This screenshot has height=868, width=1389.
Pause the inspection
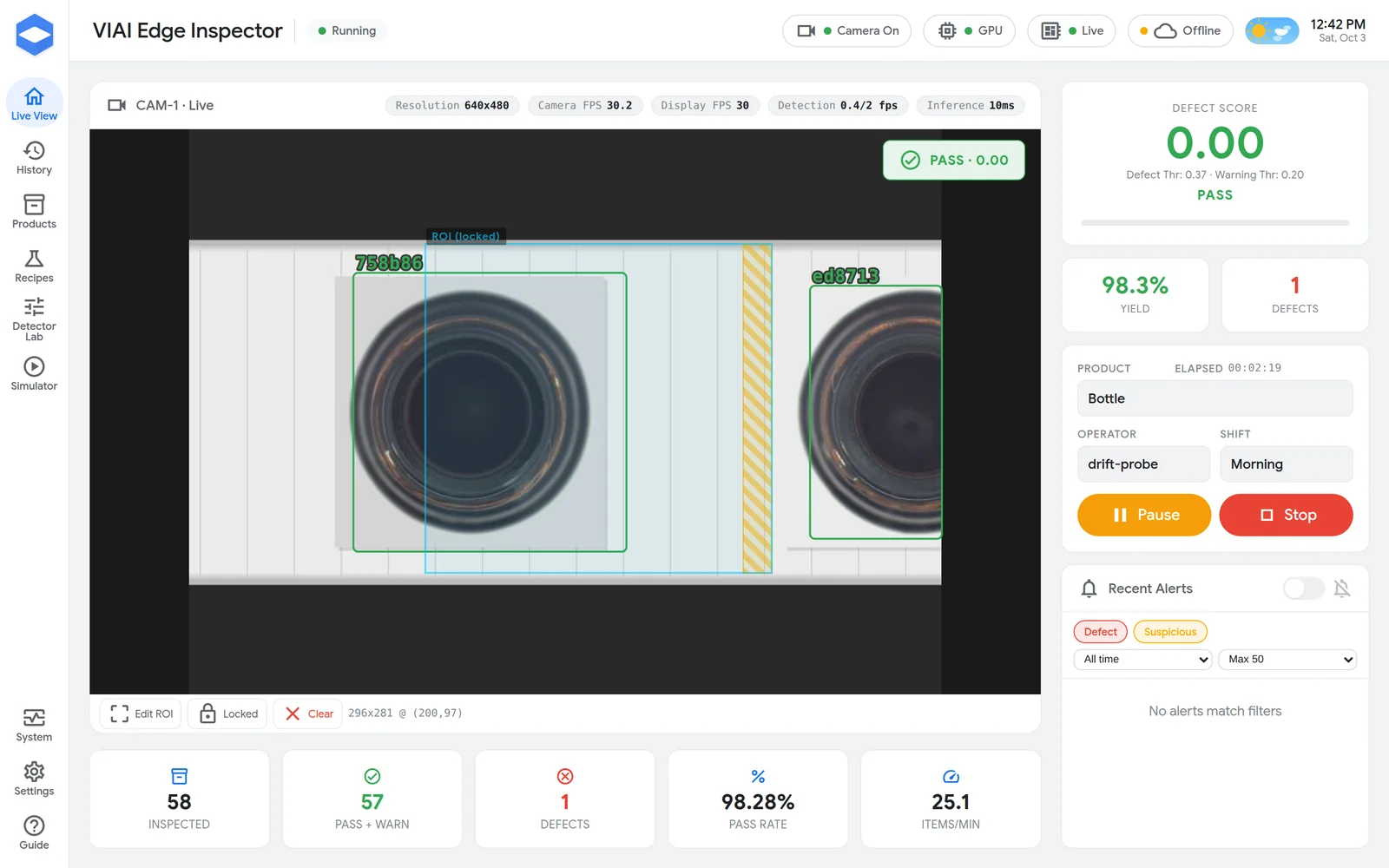(1144, 515)
